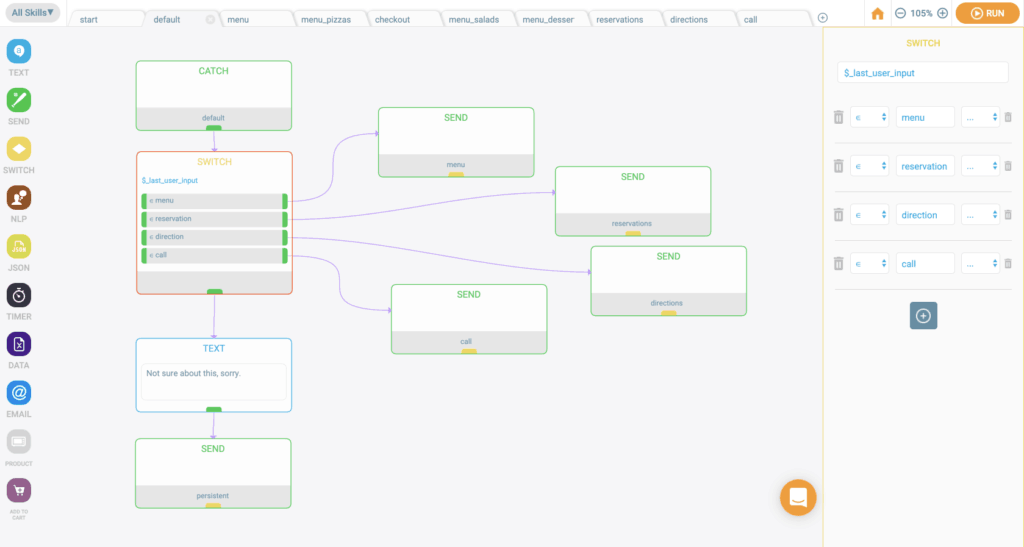Select the SEND persistent node
This screenshot has height=547, width=1024.
click(x=213, y=473)
